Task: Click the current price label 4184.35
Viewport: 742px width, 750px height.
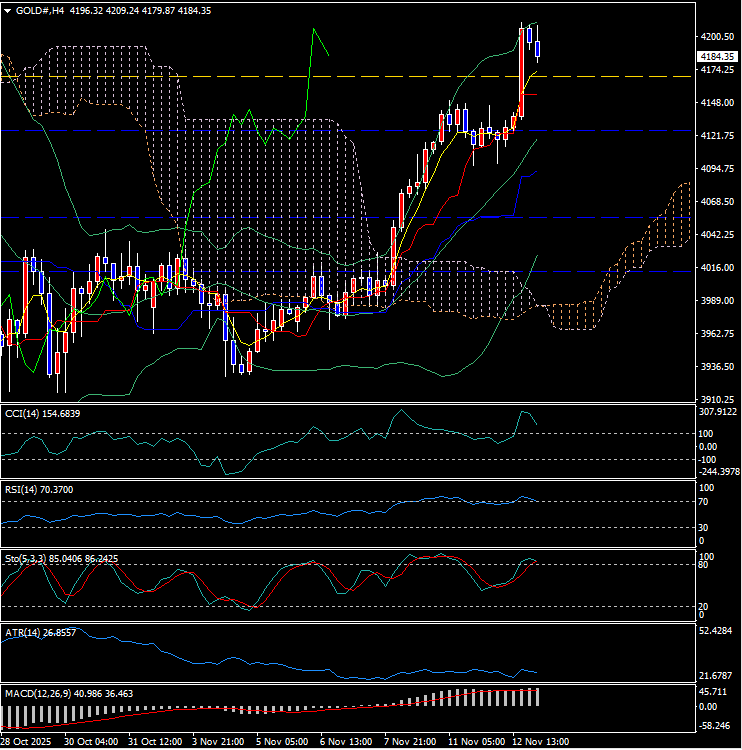Action: tap(719, 57)
